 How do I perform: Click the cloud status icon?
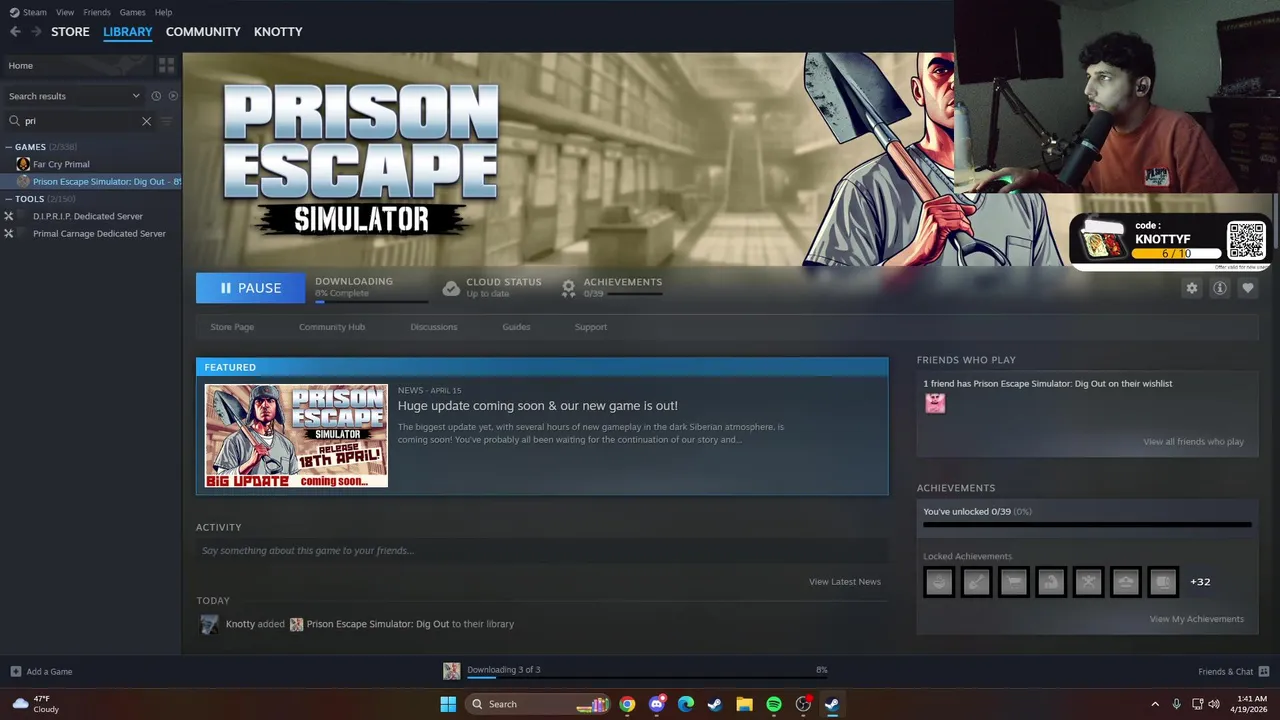451,288
